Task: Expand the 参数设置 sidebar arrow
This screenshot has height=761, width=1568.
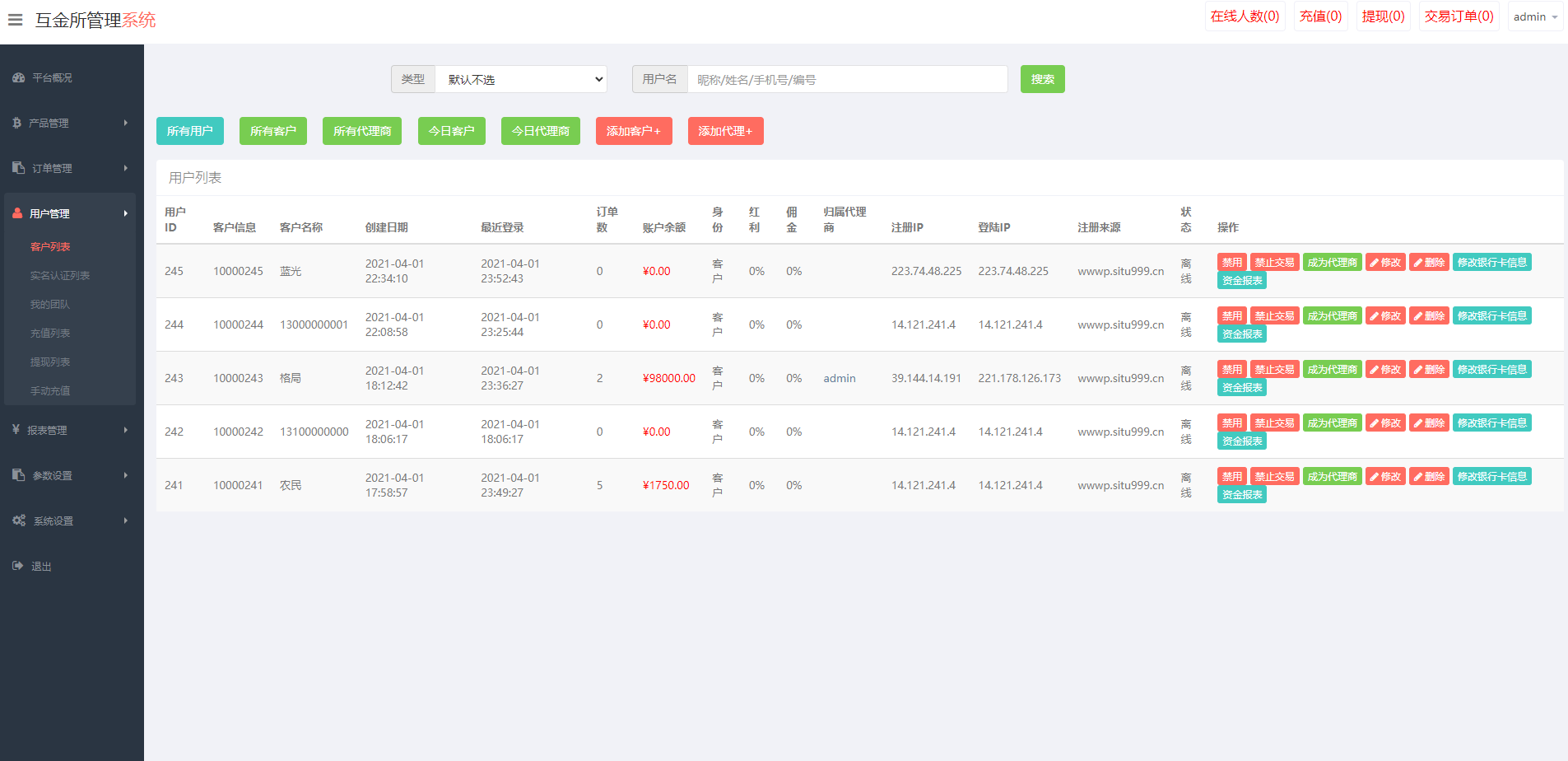Action: 126,475
